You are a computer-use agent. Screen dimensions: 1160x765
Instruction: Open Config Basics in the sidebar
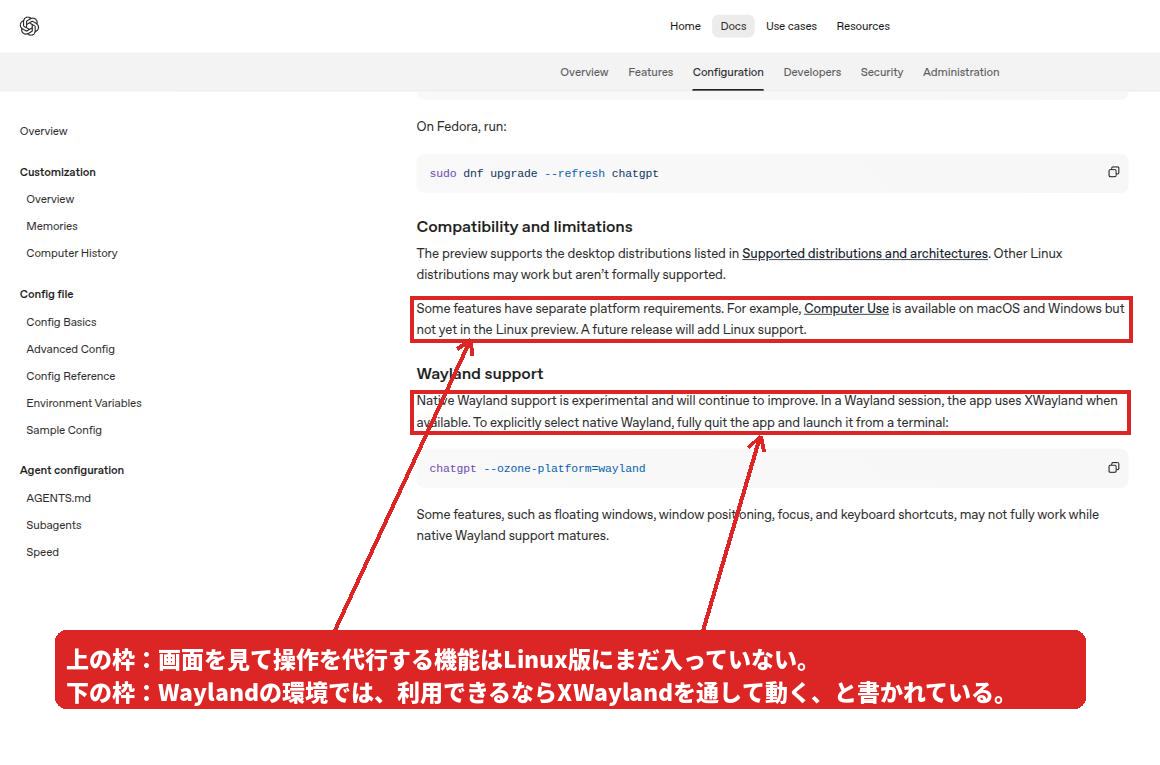(x=61, y=322)
